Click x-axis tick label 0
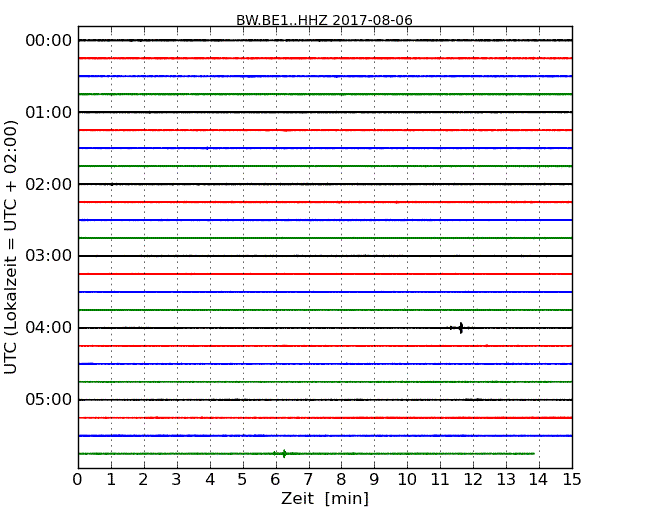The width and height of the screenshot is (650, 520). (x=78, y=480)
